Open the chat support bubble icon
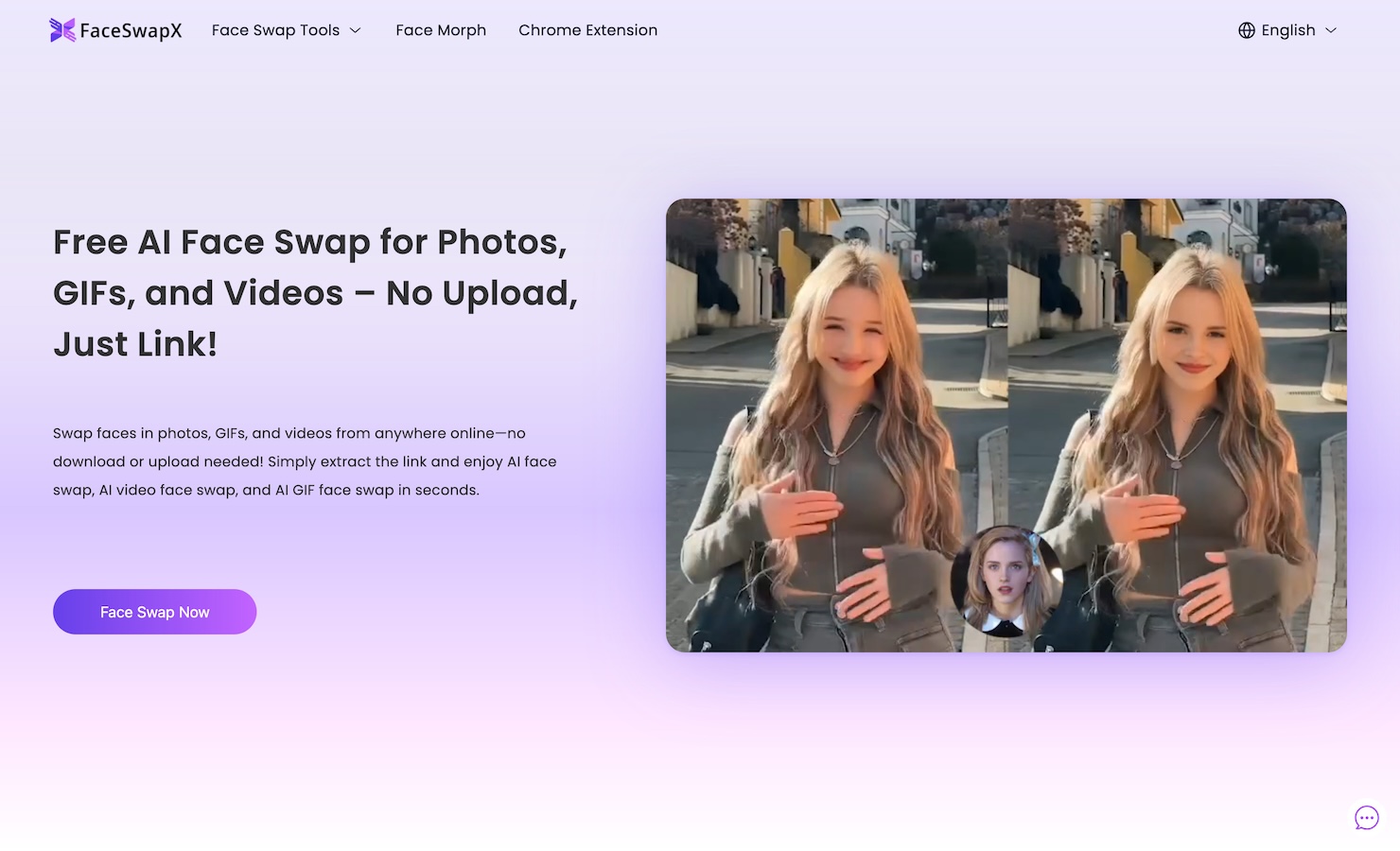The width and height of the screenshot is (1400, 851). point(1366,818)
